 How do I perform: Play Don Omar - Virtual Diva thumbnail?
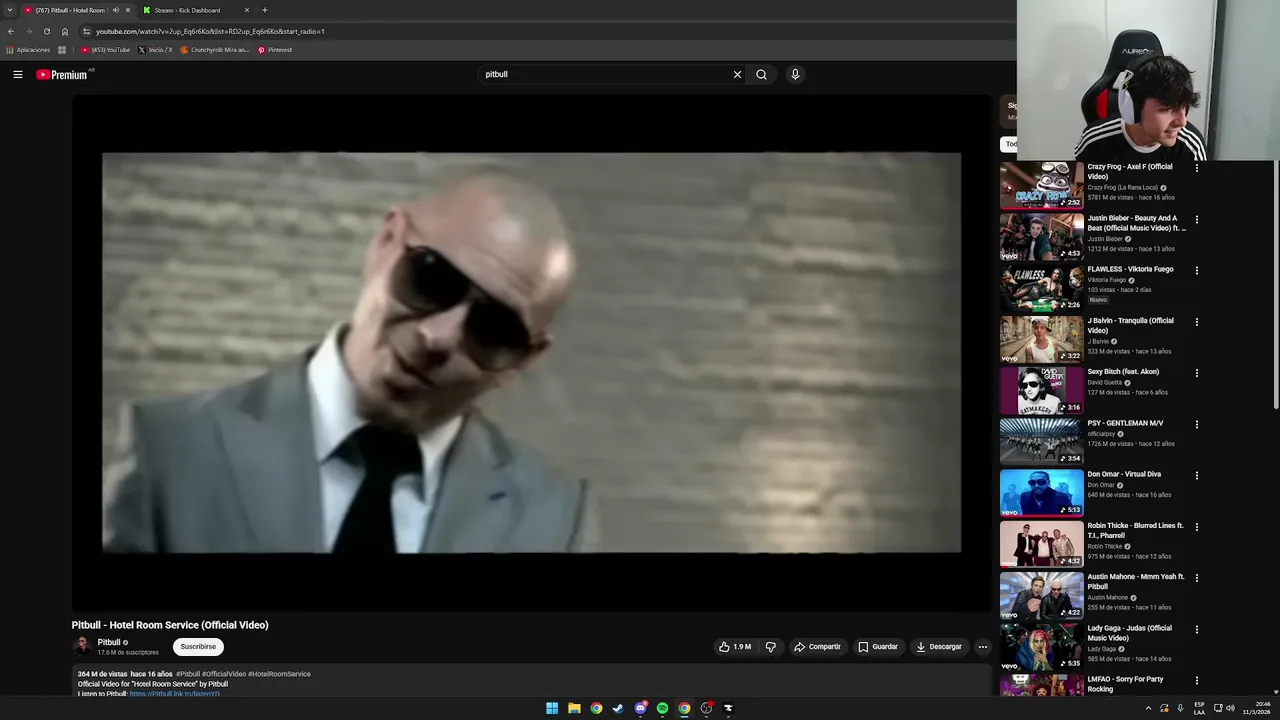1042,492
